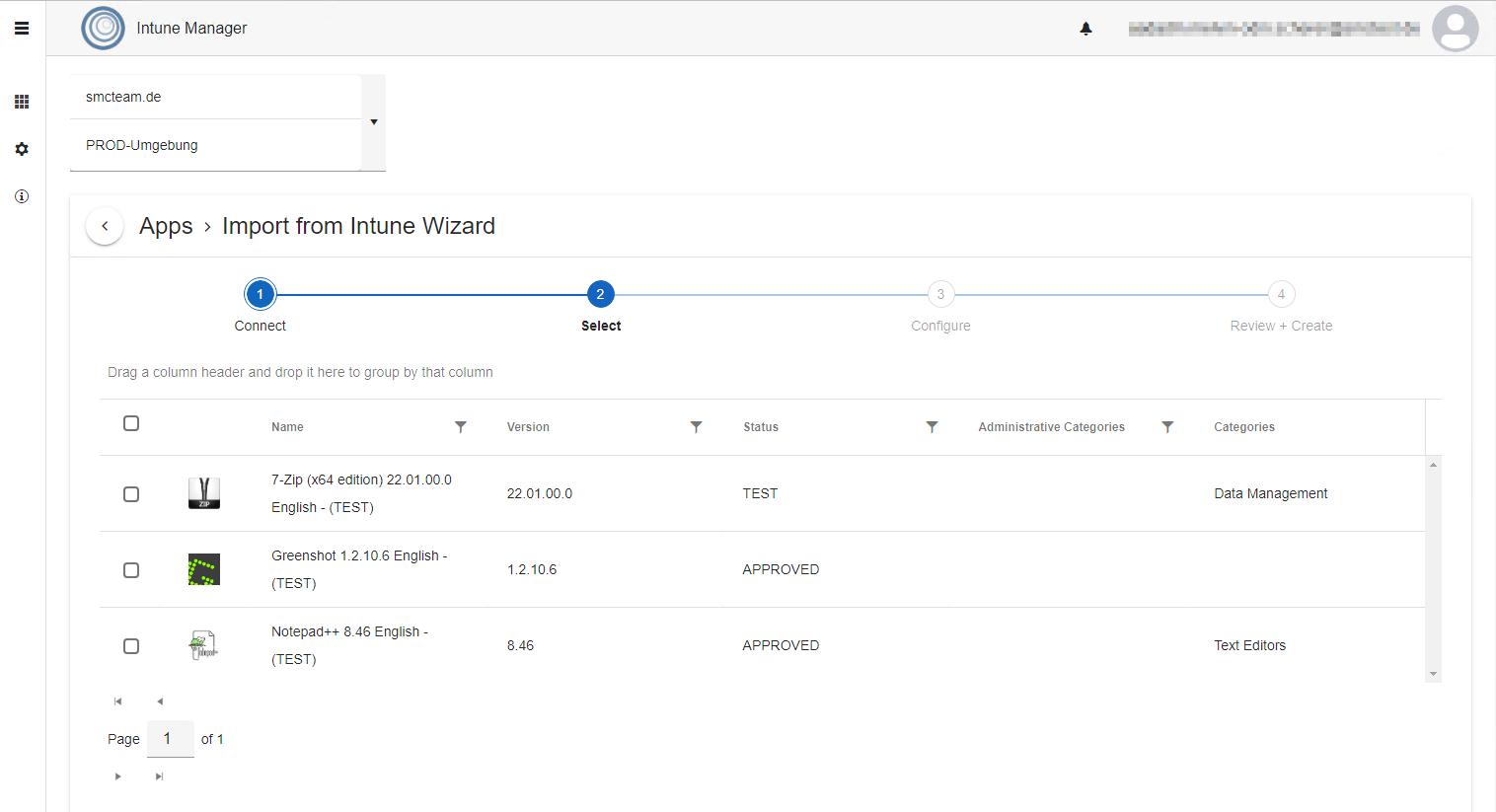Open the Administrative Categories column filter

pos(1167,427)
